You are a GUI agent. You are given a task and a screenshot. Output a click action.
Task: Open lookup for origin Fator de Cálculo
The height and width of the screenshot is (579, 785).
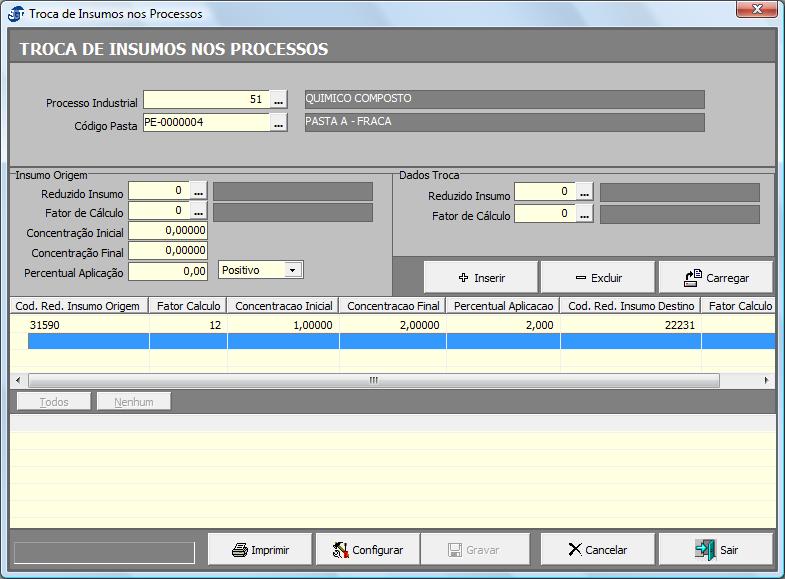(199, 212)
